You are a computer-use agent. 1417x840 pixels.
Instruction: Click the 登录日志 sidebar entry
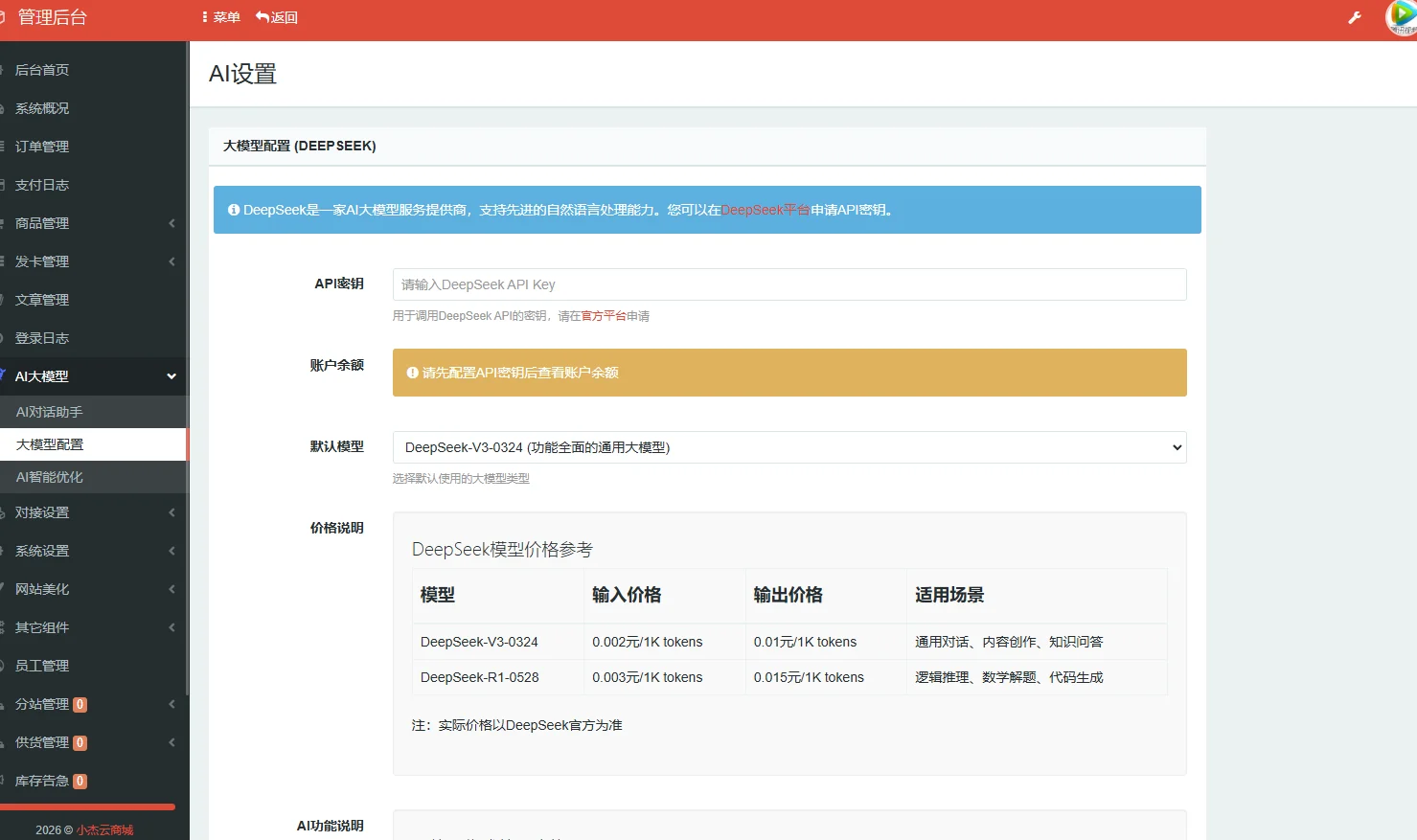[x=42, y=337]
